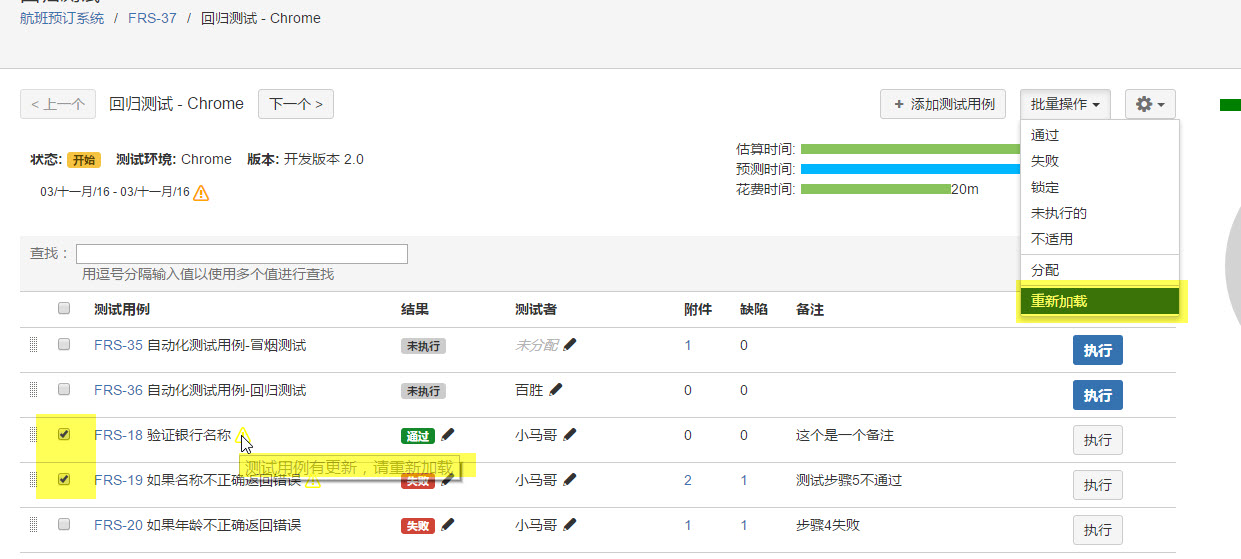Click the green 花费时间 progress bar
The width and height of the screenshot is (1241, 559).
click(x=875, y=189)
